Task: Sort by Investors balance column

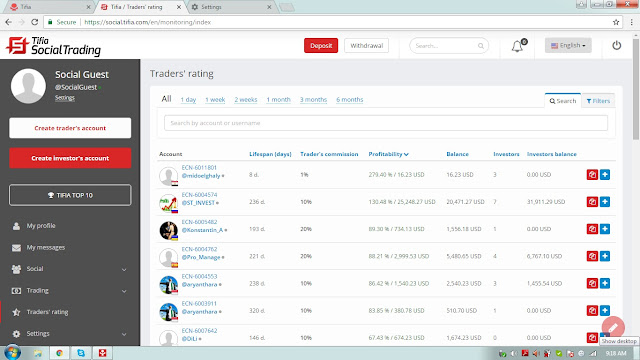Action: (x=551, y=154)
